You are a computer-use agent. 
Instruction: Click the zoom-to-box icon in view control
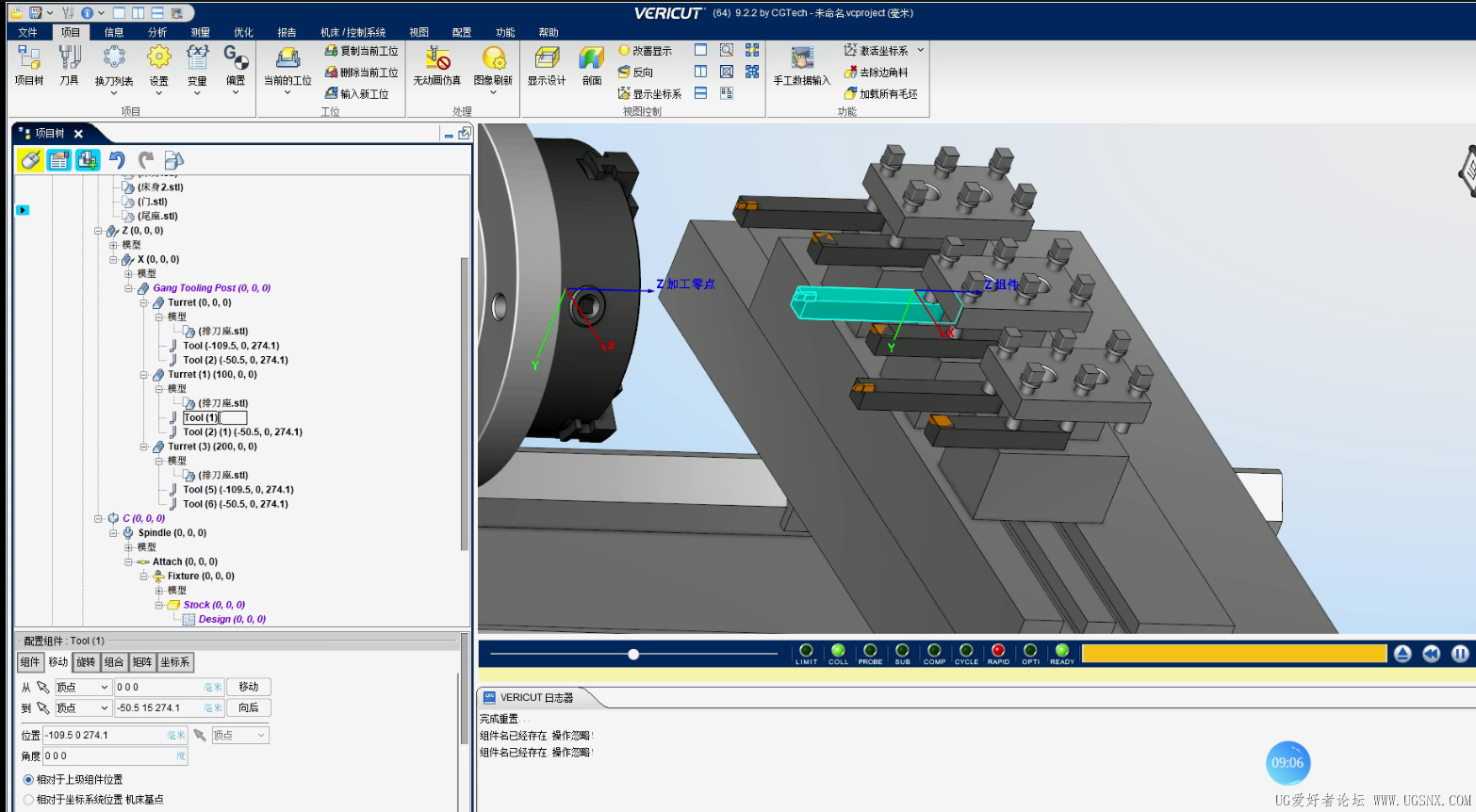click(x=727, y=50)
